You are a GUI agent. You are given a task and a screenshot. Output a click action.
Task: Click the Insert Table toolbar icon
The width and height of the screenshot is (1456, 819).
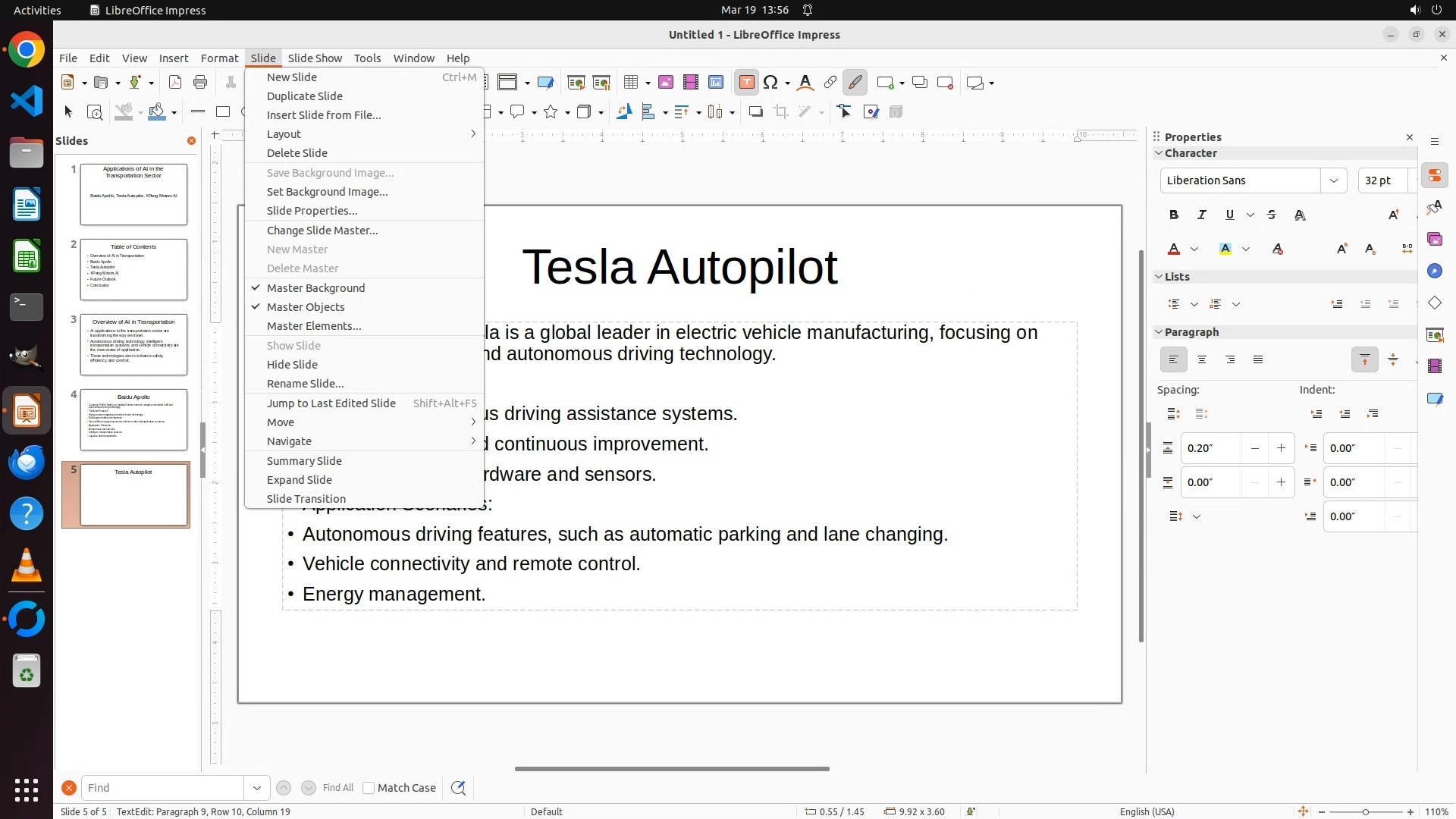(631, 83)
